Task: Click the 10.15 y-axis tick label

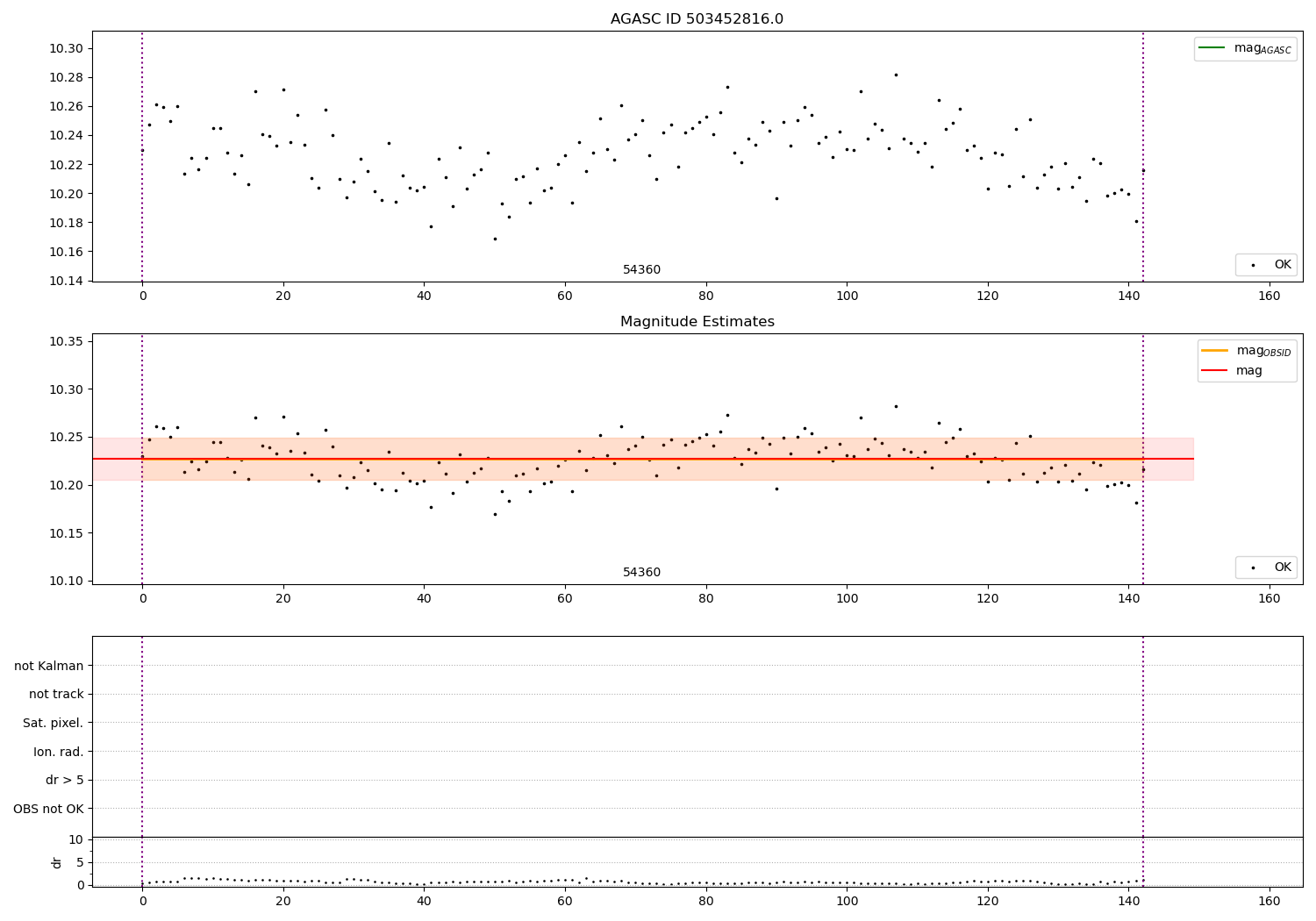Action: point(67,533)
